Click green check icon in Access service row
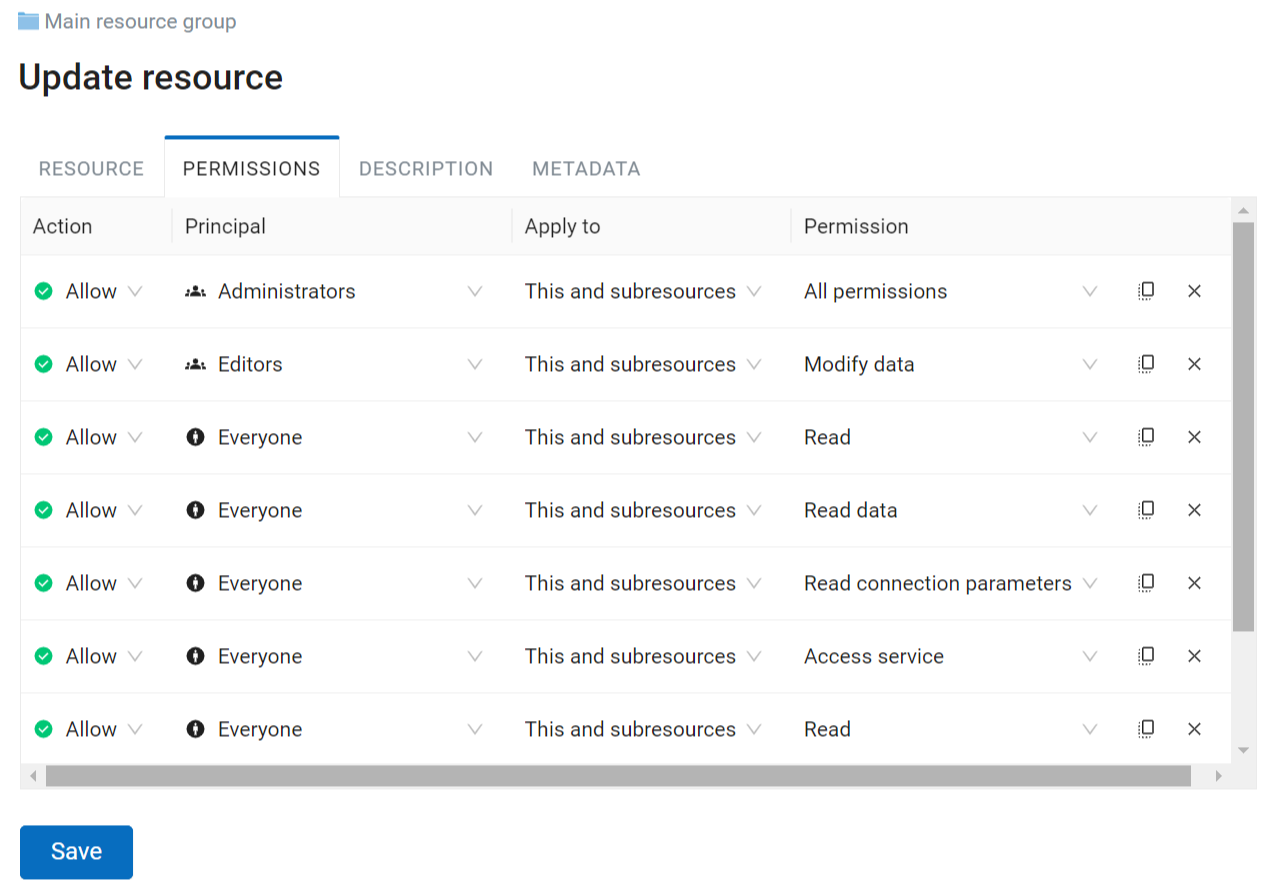Image resolution: width=1272 pixels, height=889 pixels. pos(43,656)
